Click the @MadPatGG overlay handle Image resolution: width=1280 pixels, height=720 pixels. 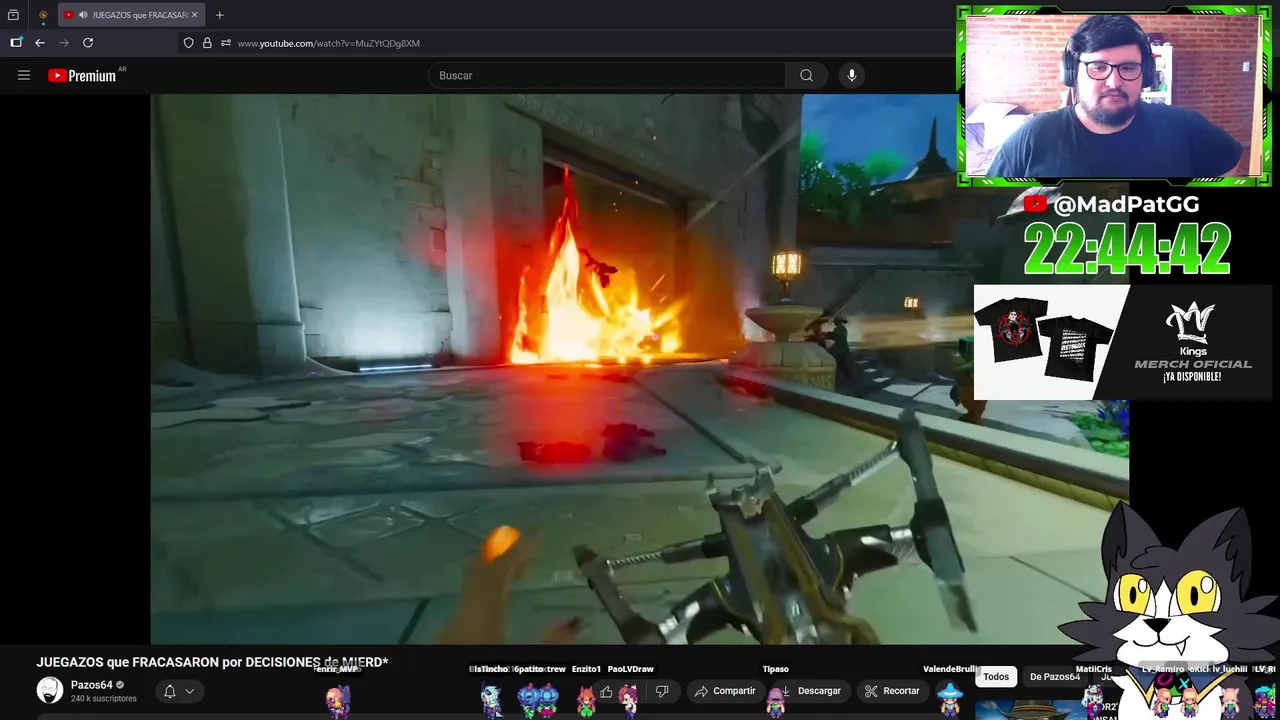pyautogui.click(x=1125, y=204)
